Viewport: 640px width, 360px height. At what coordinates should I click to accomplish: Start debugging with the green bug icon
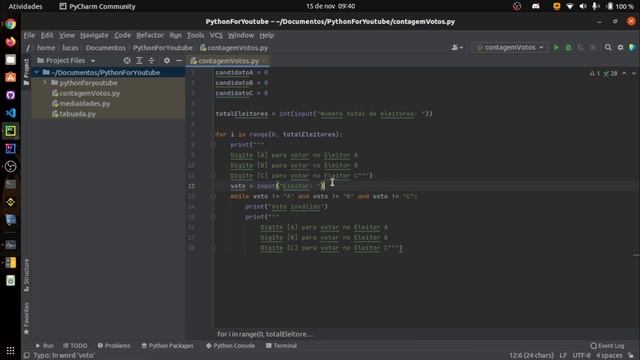568,48
